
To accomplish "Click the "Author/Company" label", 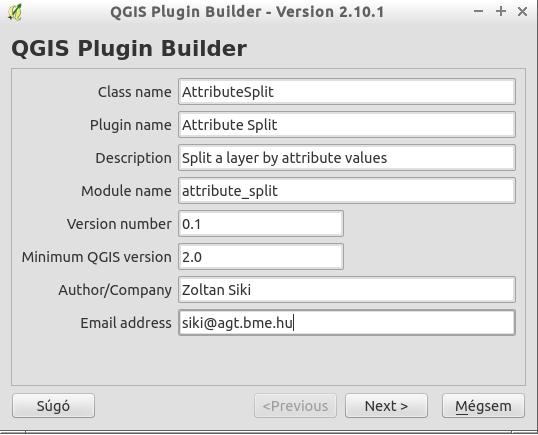I will coord(115,290).
